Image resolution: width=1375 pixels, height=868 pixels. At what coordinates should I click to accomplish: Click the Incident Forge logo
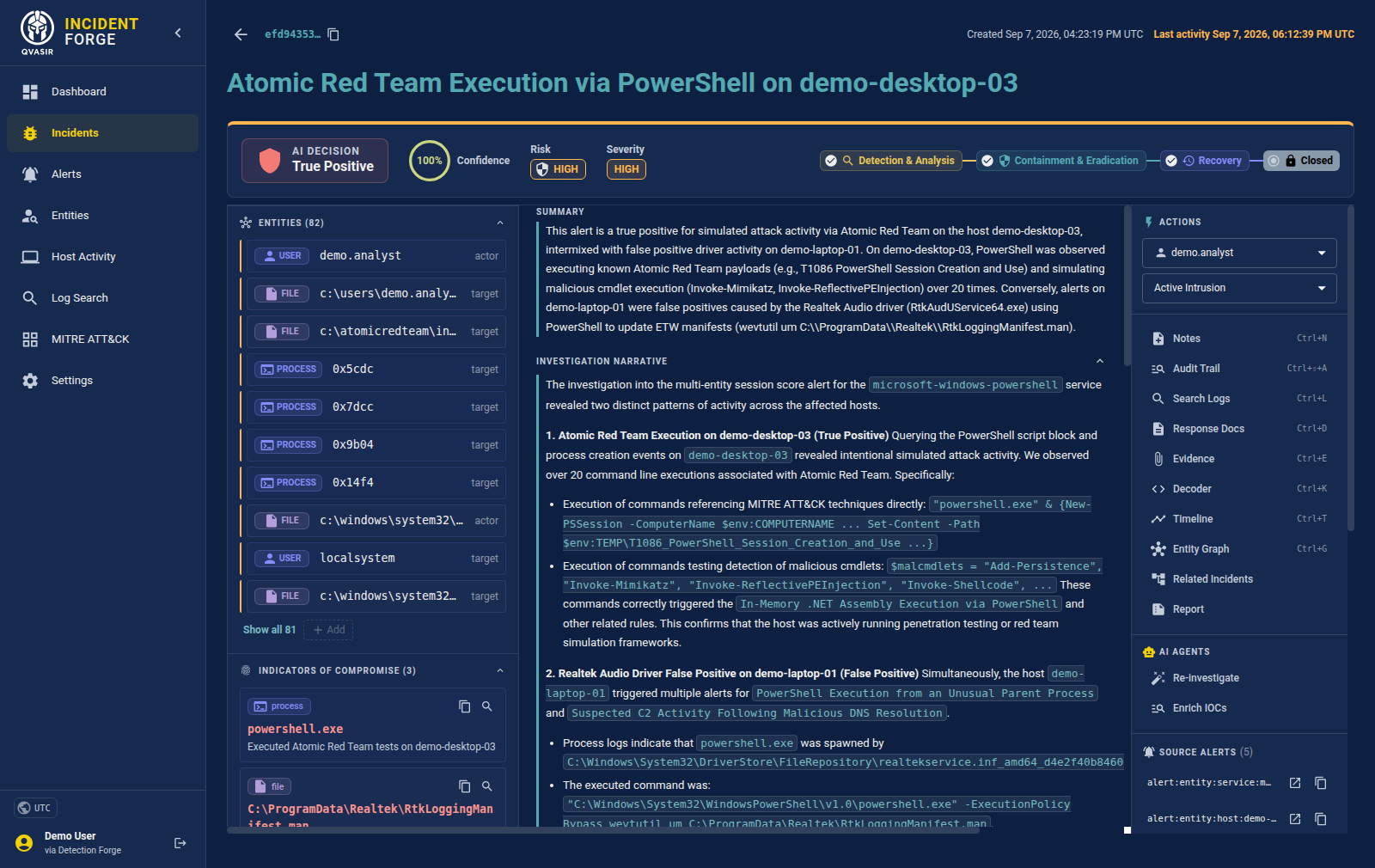coord(79,33)
